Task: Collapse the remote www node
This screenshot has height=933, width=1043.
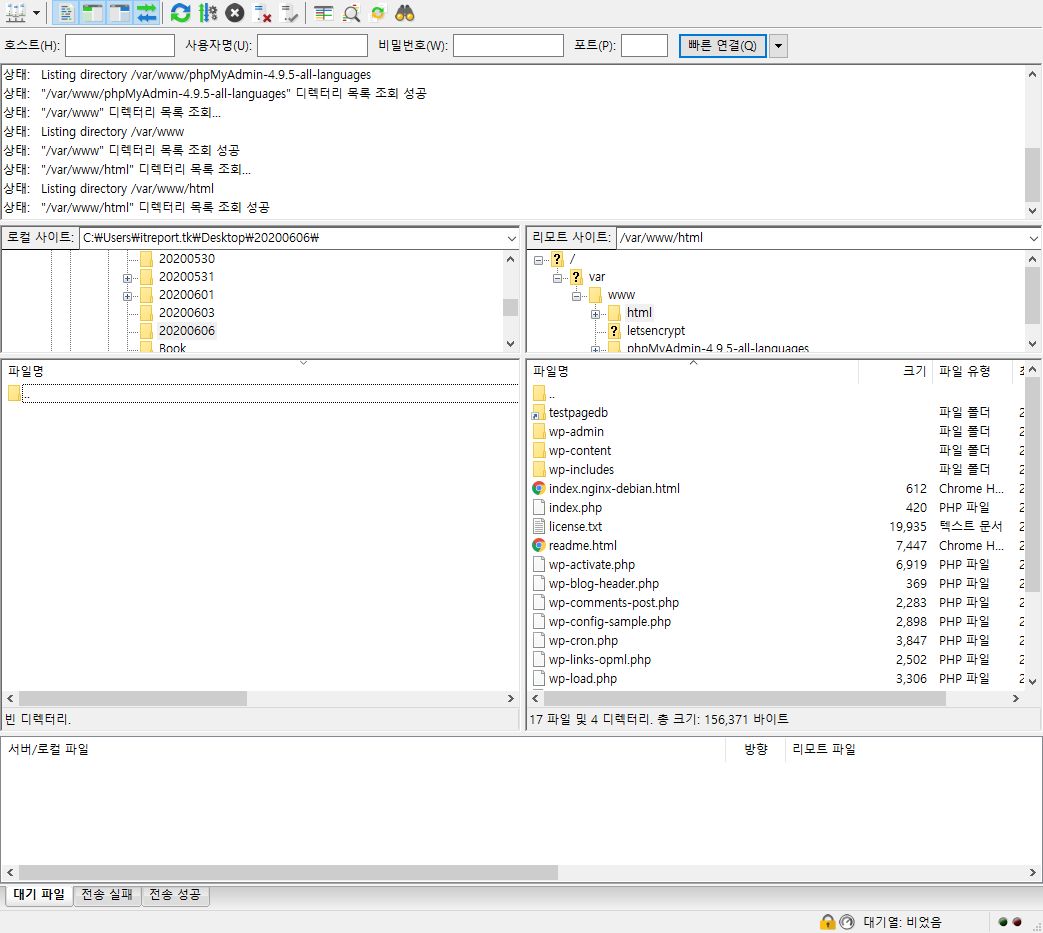Action: pos(576,296)
